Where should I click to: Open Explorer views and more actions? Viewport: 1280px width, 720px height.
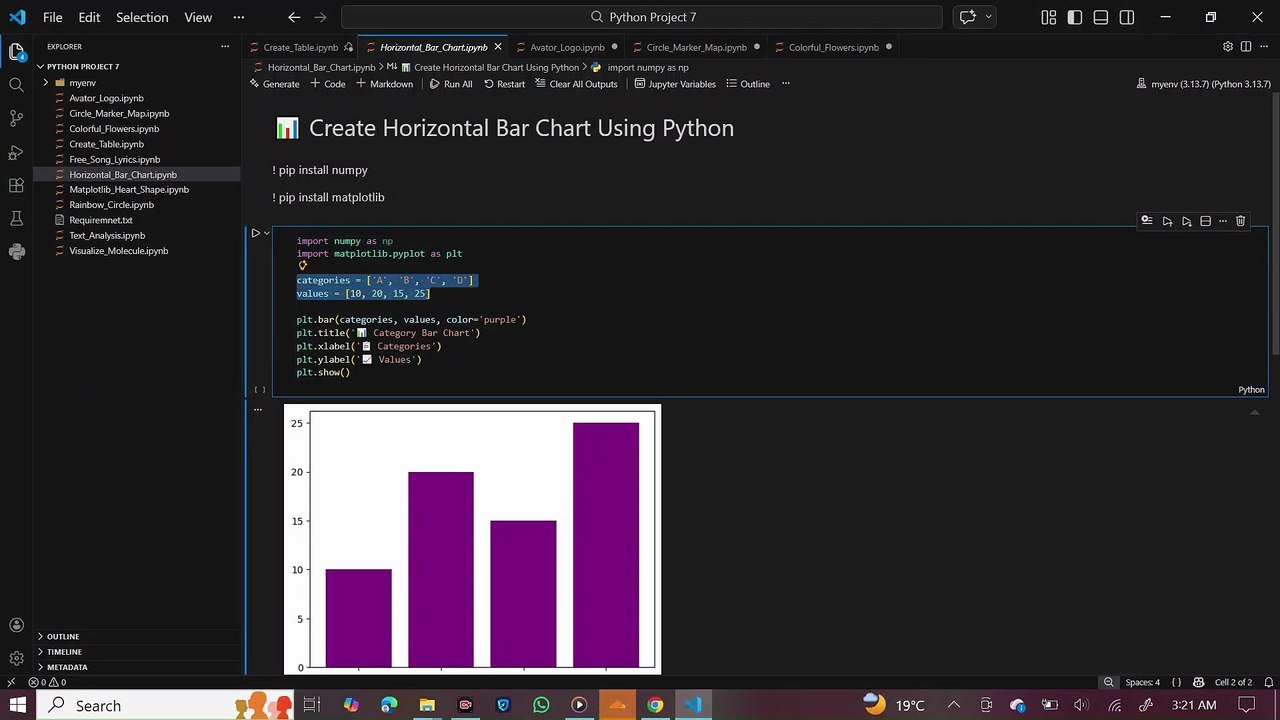click(225, 47)
